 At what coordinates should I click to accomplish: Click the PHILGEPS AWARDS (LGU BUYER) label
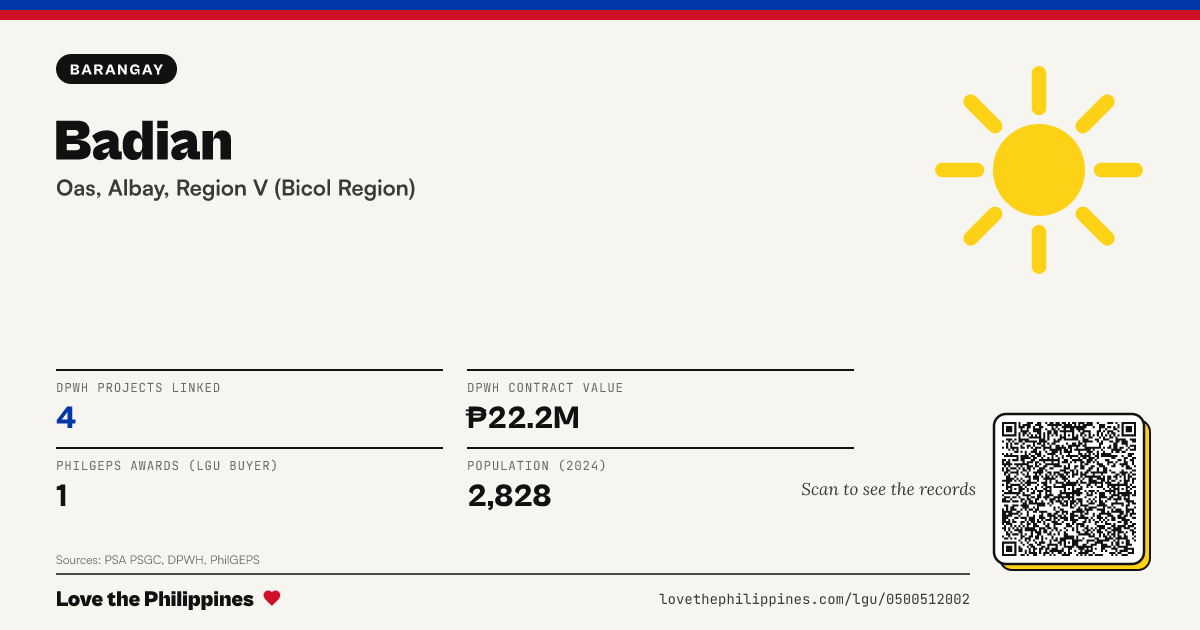[x=167, y=466]
